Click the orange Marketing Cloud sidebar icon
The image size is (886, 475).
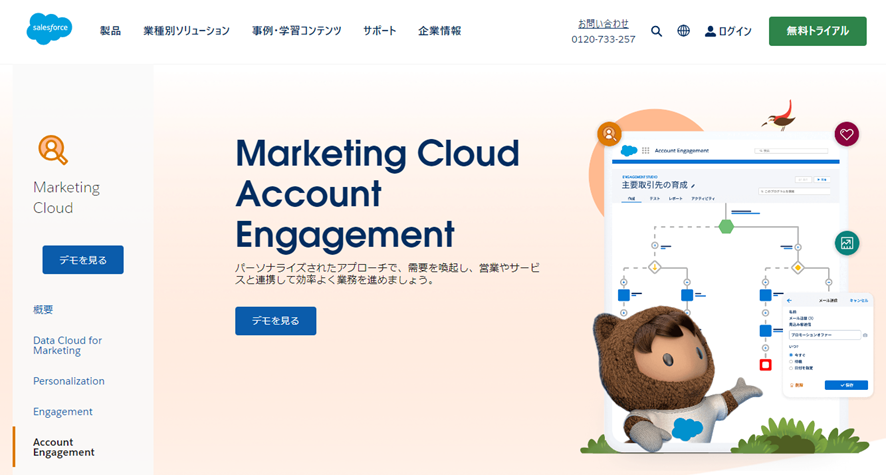click(x=53, y=150)
